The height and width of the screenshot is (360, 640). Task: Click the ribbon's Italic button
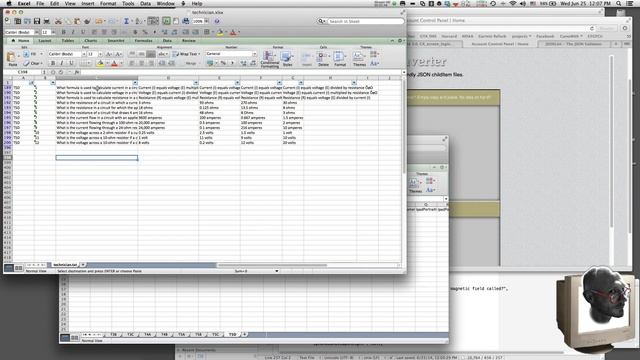click(62, 63)
